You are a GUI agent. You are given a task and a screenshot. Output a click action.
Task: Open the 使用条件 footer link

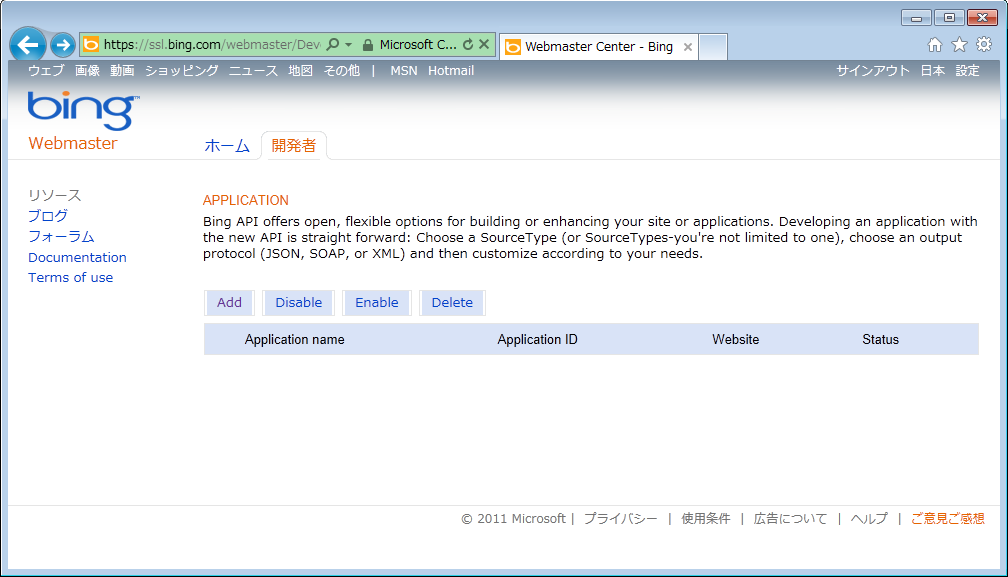tap(706, 519)
